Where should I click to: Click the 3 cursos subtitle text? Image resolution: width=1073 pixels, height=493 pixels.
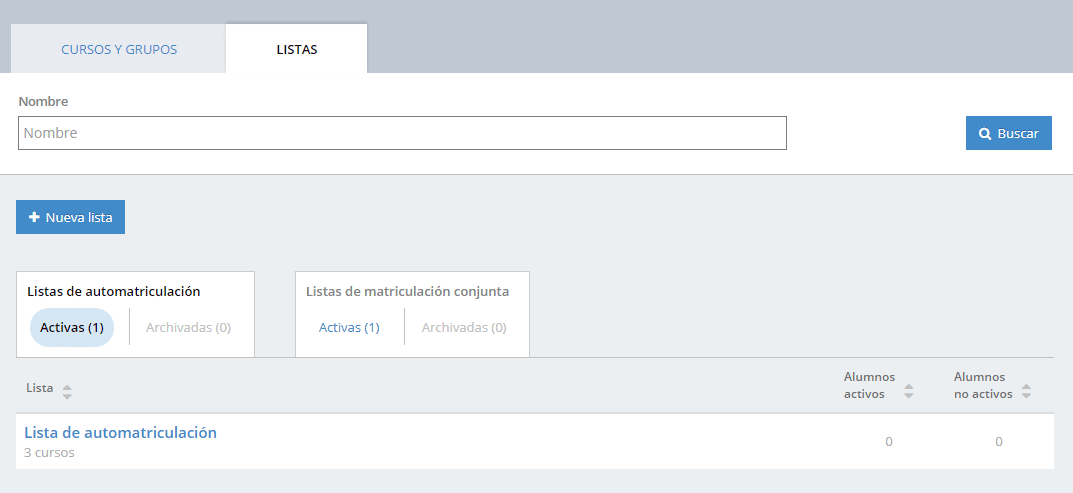(49, 453)
